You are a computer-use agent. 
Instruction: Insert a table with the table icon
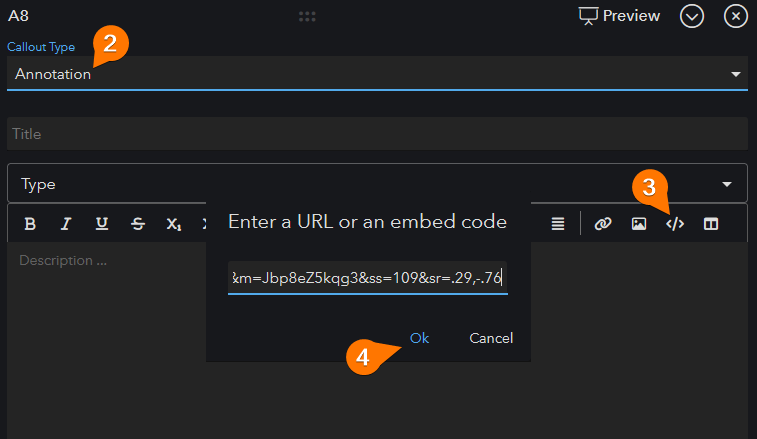pos(711,224)
